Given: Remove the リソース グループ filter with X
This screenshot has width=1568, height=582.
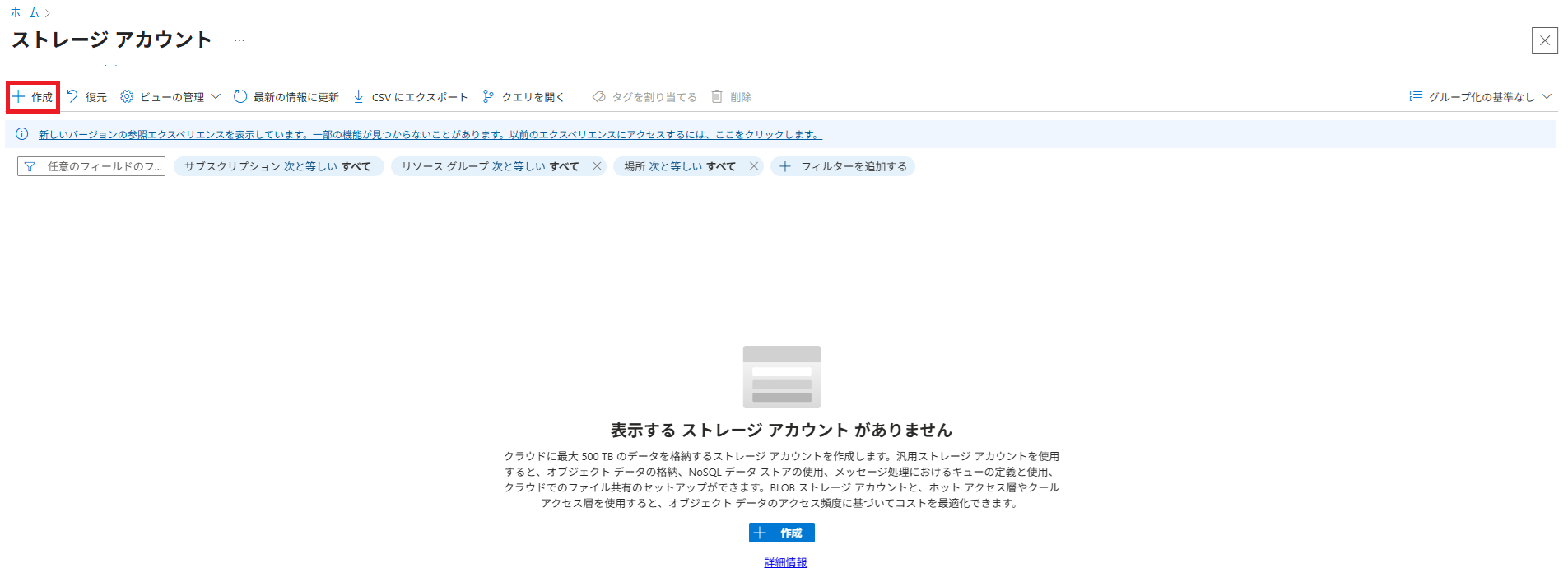Looking at the screenshot, I should point(597,166).
